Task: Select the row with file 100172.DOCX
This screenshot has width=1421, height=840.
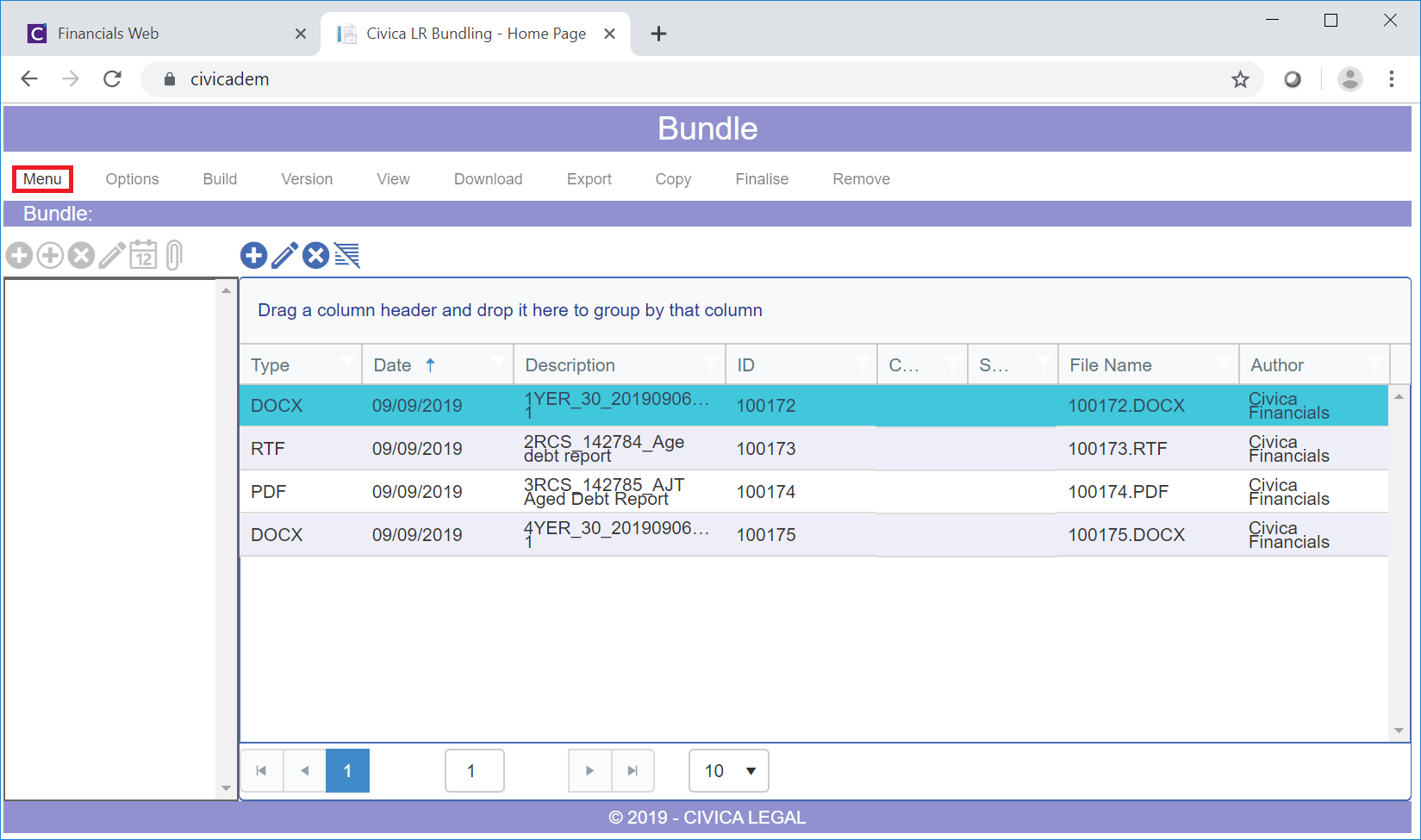Action: click(813, 405)
